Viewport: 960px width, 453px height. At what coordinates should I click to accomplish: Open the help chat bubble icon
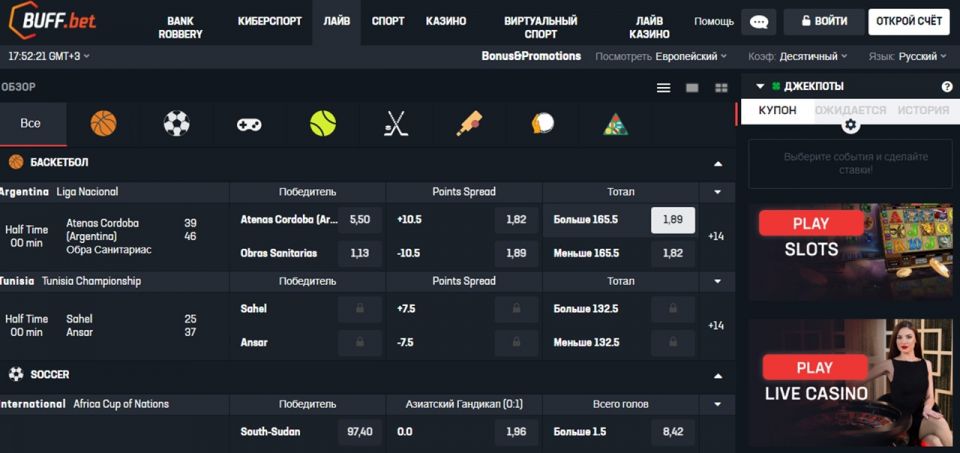pyautogui.click(x=761, y=21)
